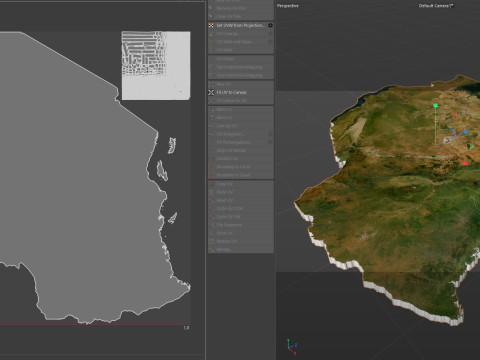Click the Restore UV icon
This screenshot has height=360, width=480.
tap(211, 241)
